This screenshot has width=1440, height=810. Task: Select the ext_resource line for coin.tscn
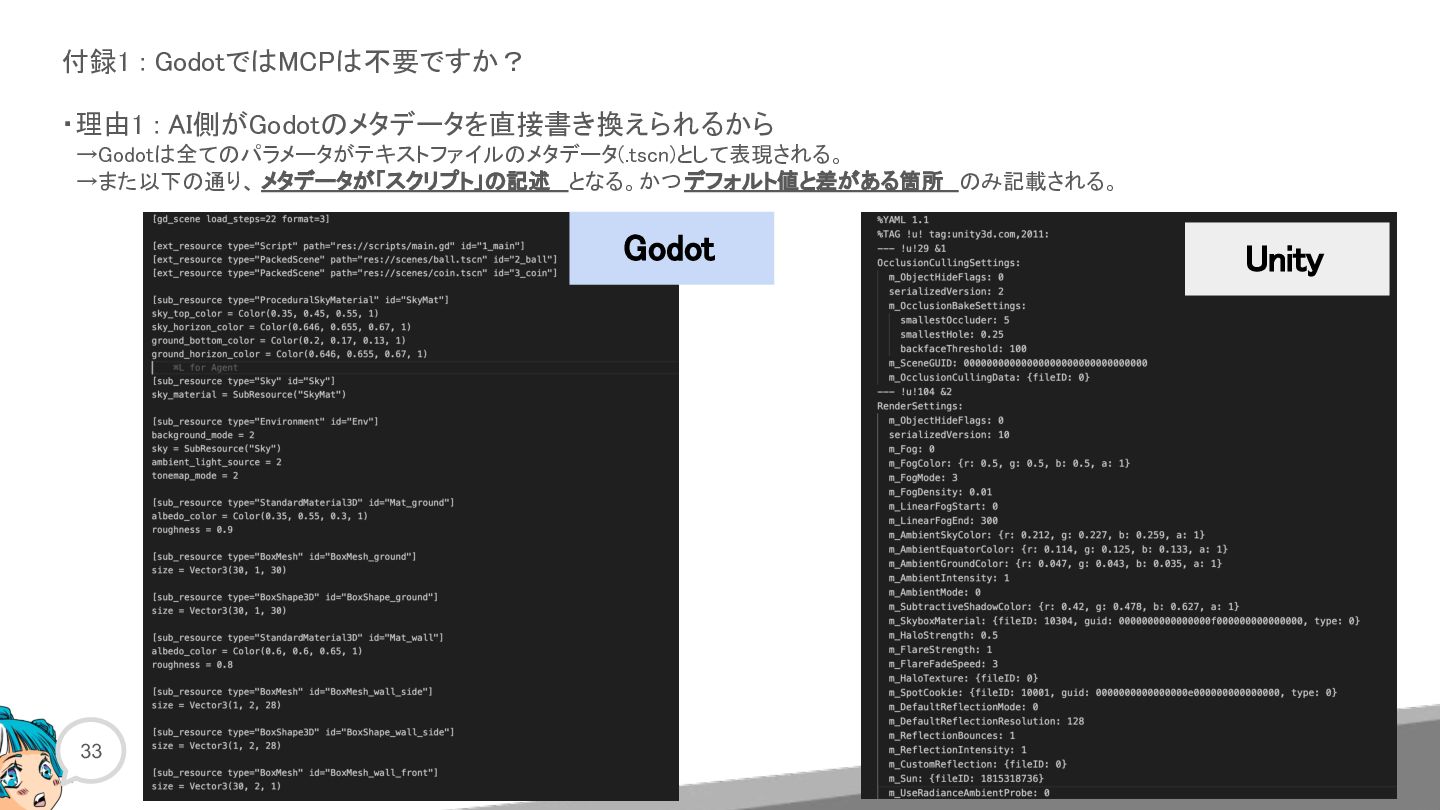click(355, 273)
